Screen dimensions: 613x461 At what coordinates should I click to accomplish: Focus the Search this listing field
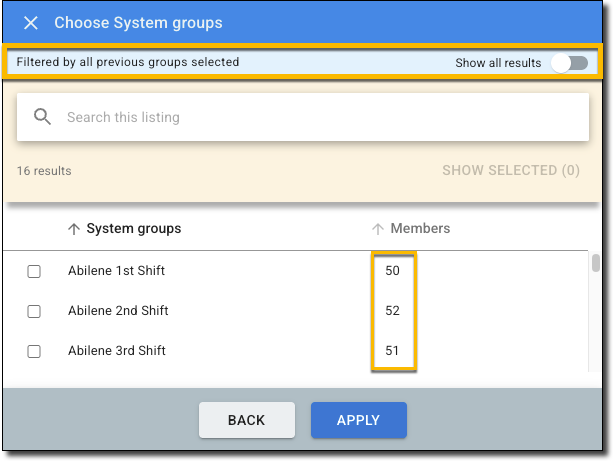pyautogui.click(x=320, y=117)
